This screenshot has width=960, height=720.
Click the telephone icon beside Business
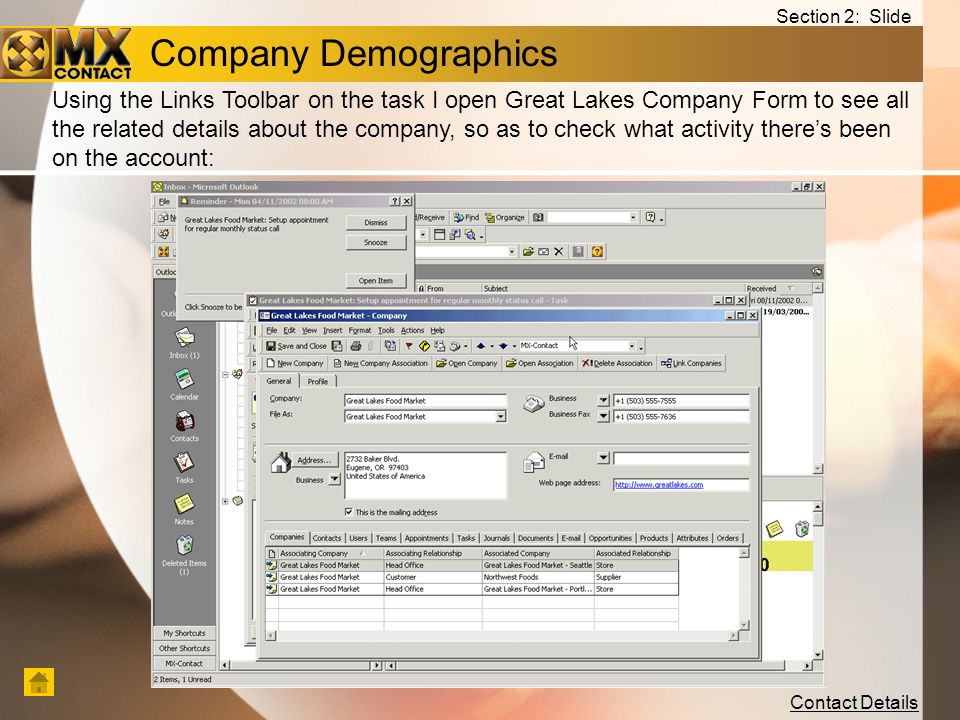533,403
